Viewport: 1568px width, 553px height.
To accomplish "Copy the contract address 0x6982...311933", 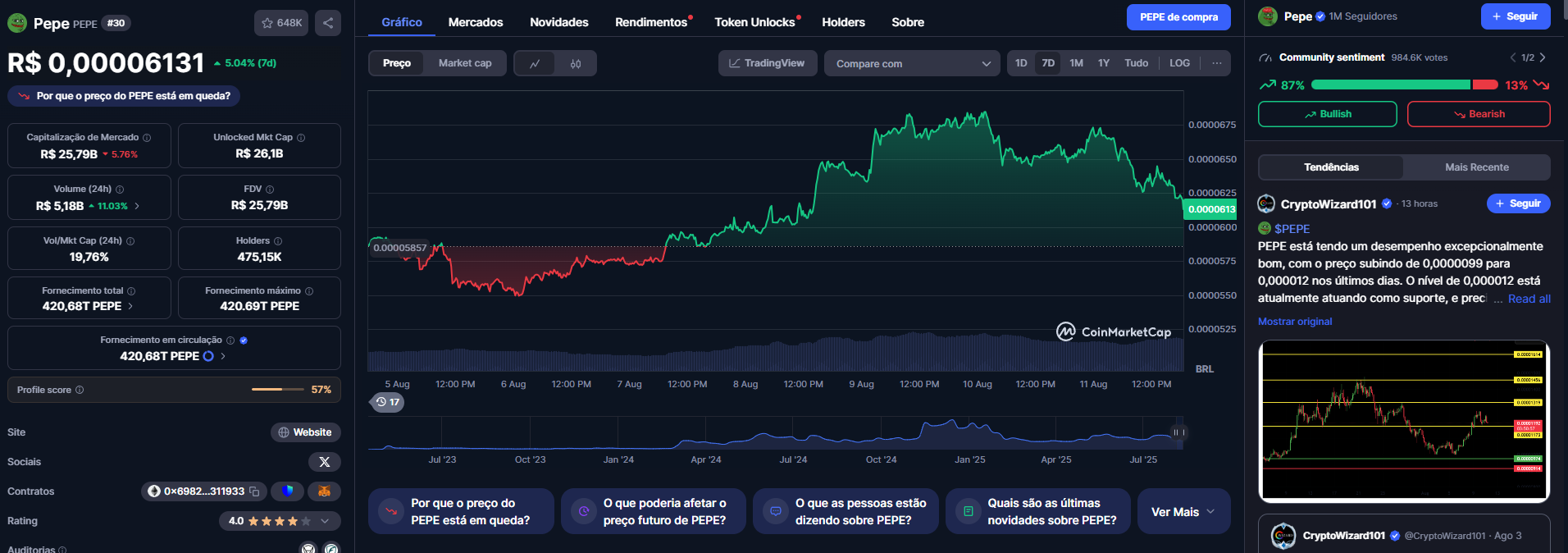I will 254,491.
